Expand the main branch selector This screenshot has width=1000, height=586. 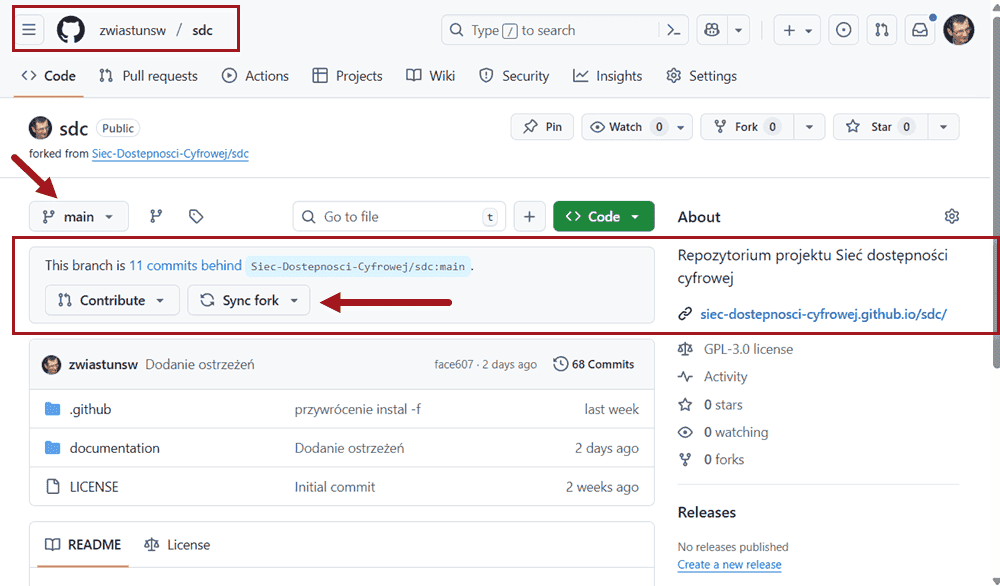[78, 216]
